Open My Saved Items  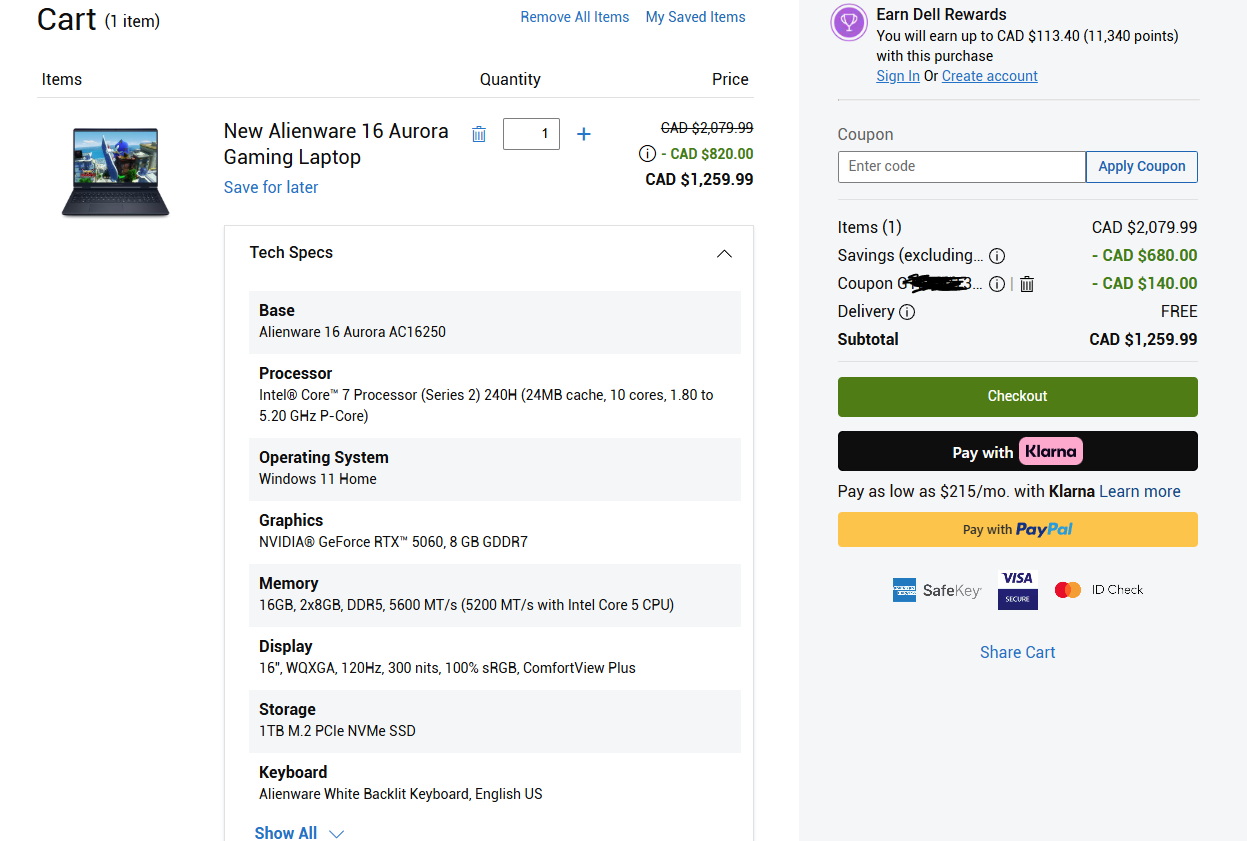pyautogui.click(x=695, y=17)
